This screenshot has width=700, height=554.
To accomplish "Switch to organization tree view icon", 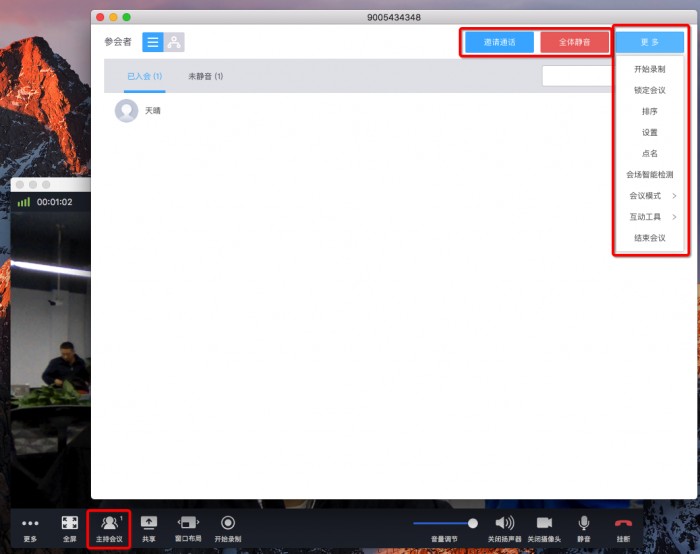I will [x=174, y=42].
